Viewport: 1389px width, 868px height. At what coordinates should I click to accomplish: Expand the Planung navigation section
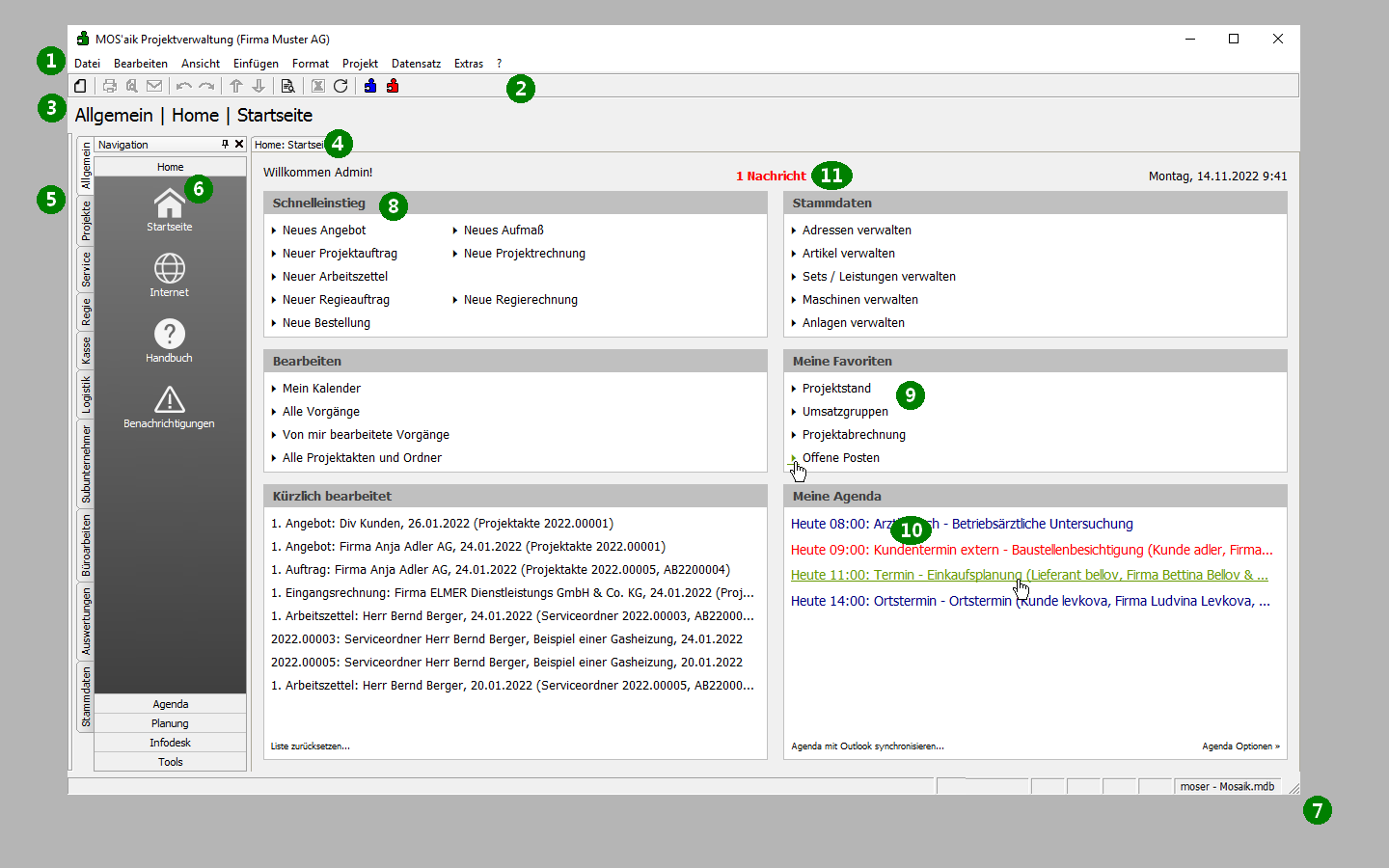(x=170, y=723)
